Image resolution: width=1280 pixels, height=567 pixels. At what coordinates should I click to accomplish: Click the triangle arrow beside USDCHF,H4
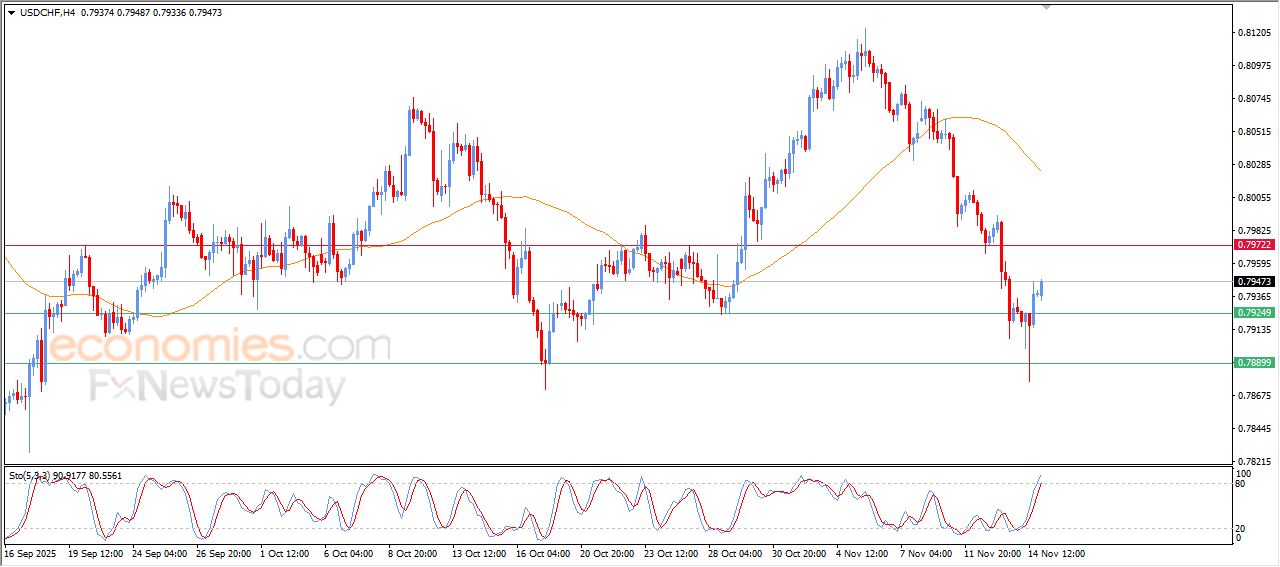pos(11,12)
